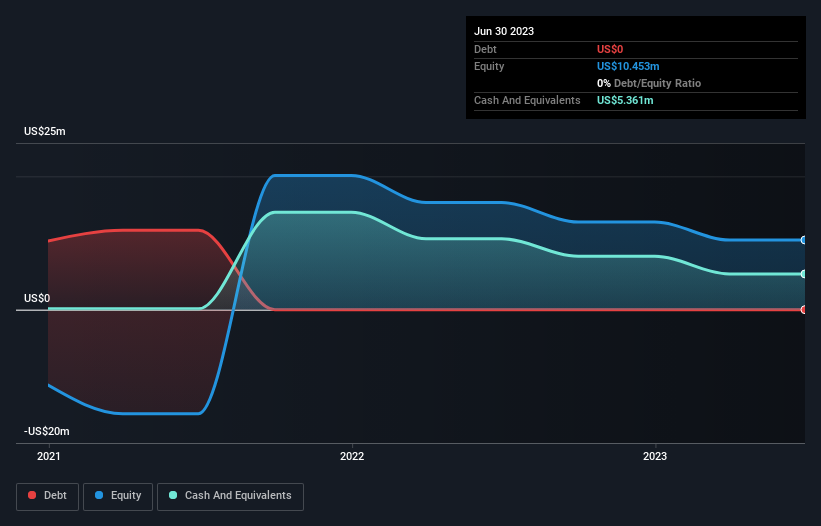Click the US$10.453m equity value
This screenshot has height=526, width=821.
point(628,66)
